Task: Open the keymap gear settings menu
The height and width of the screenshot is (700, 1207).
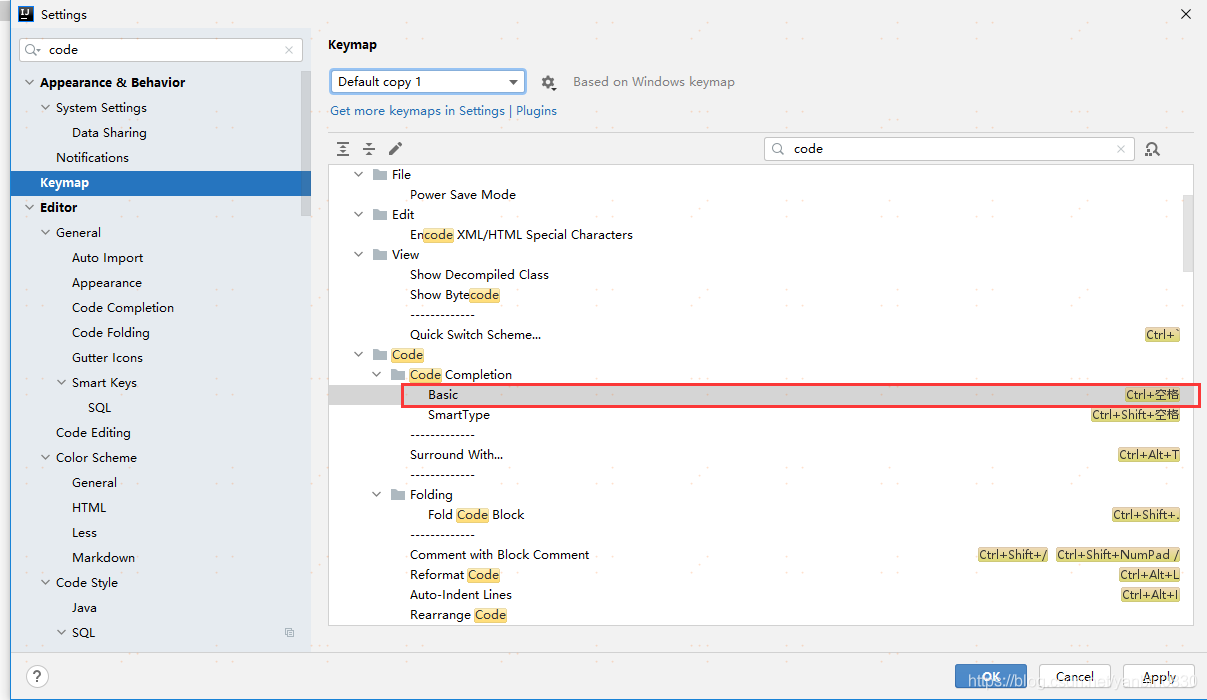Action: (548, 82)
